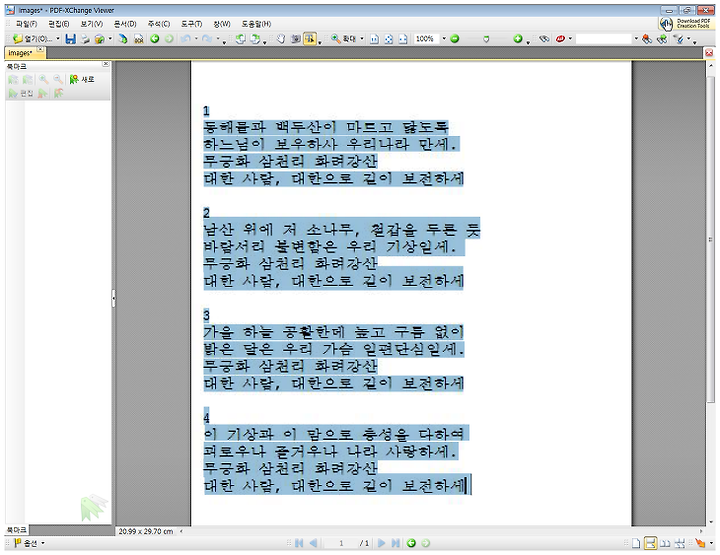Image resolution: width=720 pixels, height=555 pixels.
Task: Open the 문서(D) menu
Action: point(125,24)
